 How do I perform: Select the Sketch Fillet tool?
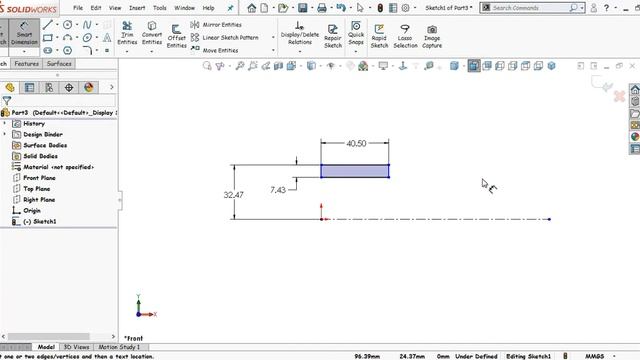click(x=87, y=51)
